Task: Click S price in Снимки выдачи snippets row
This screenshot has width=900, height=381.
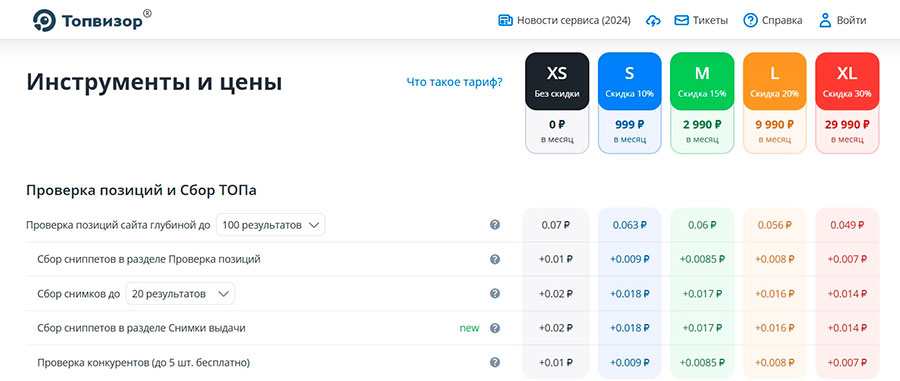Action: (630, 328)
